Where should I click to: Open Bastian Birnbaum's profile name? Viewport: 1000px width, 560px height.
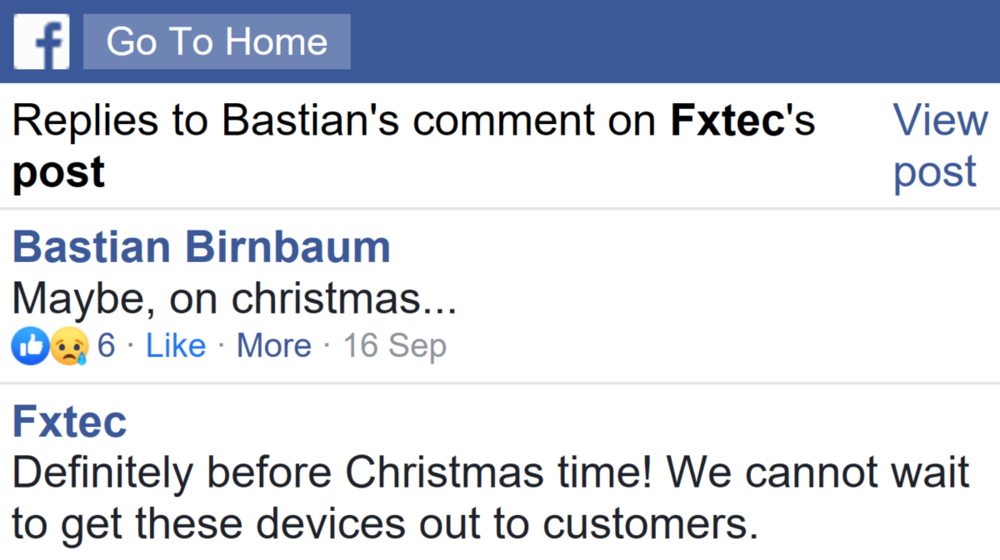click(x=201, y=247)
